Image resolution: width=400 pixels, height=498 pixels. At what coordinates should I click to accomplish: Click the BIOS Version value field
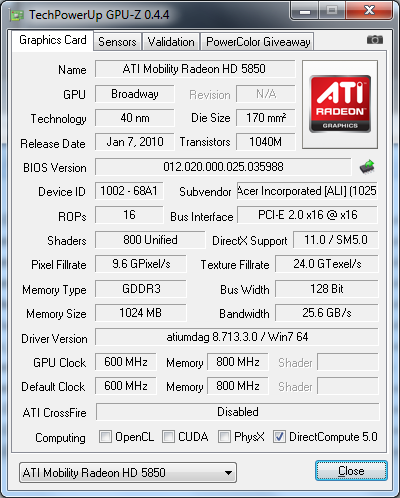[x=223, y=167]
